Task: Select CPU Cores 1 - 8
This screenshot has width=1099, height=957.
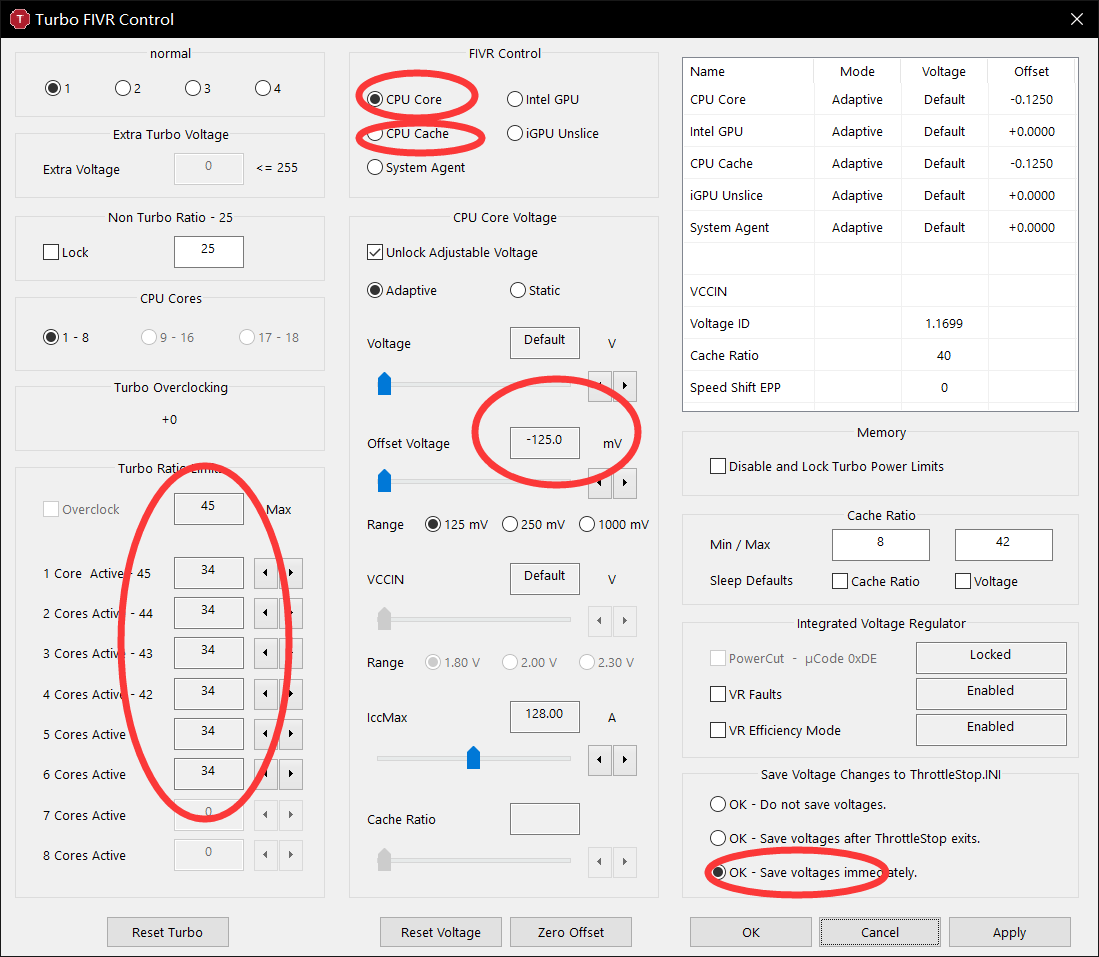Action: pyautogui.click(x=66, y=337)
